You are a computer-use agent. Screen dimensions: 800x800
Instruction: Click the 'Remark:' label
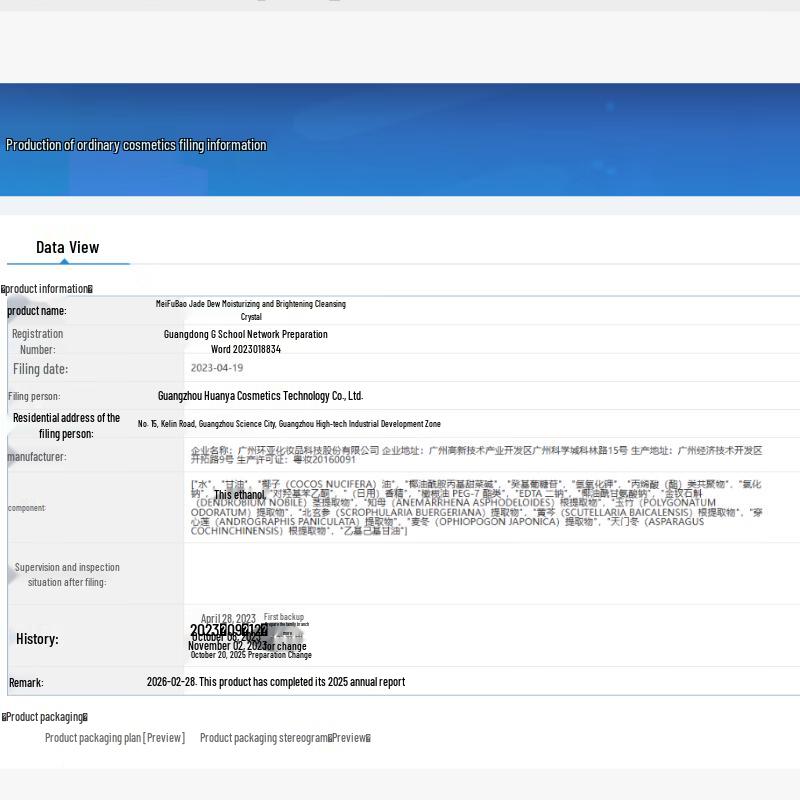[26, 683]
